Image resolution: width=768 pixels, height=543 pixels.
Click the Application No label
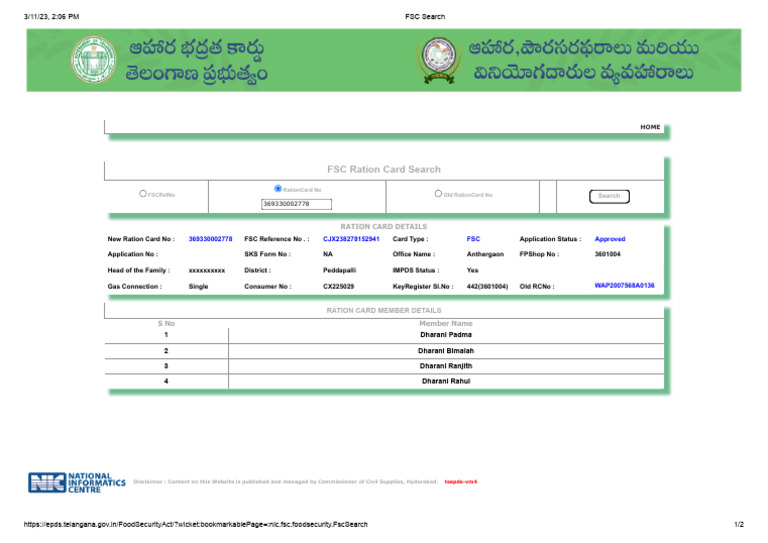click(x=132, y=254)
